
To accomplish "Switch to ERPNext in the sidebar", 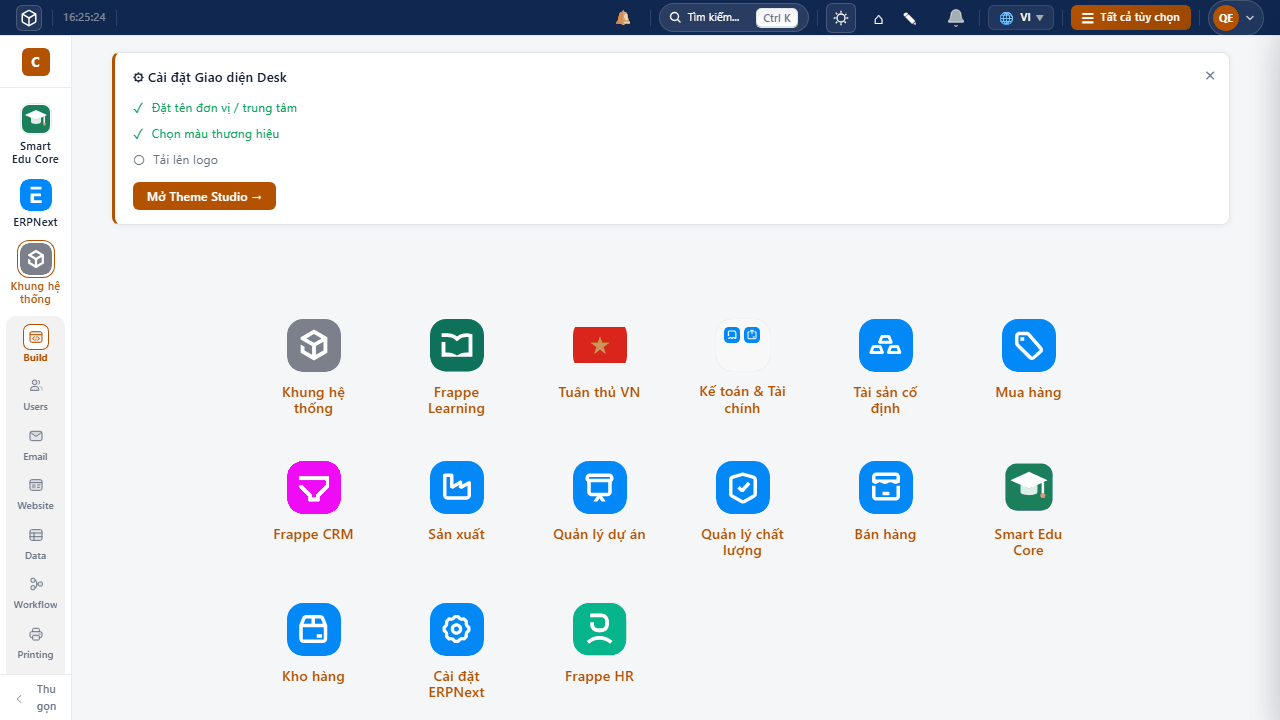I will [36, 203].
